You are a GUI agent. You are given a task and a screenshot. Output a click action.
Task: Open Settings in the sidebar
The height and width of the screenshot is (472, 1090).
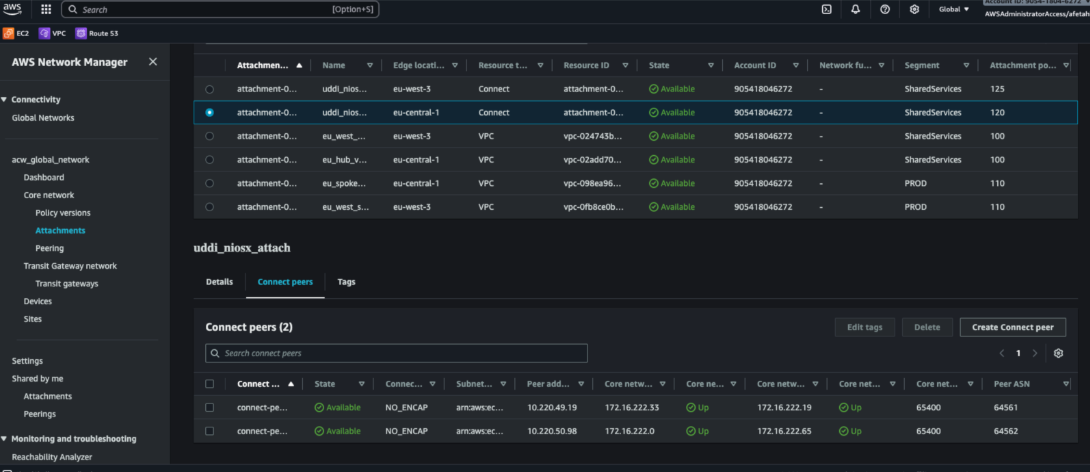pyautogui.click(x=27, y=361)
